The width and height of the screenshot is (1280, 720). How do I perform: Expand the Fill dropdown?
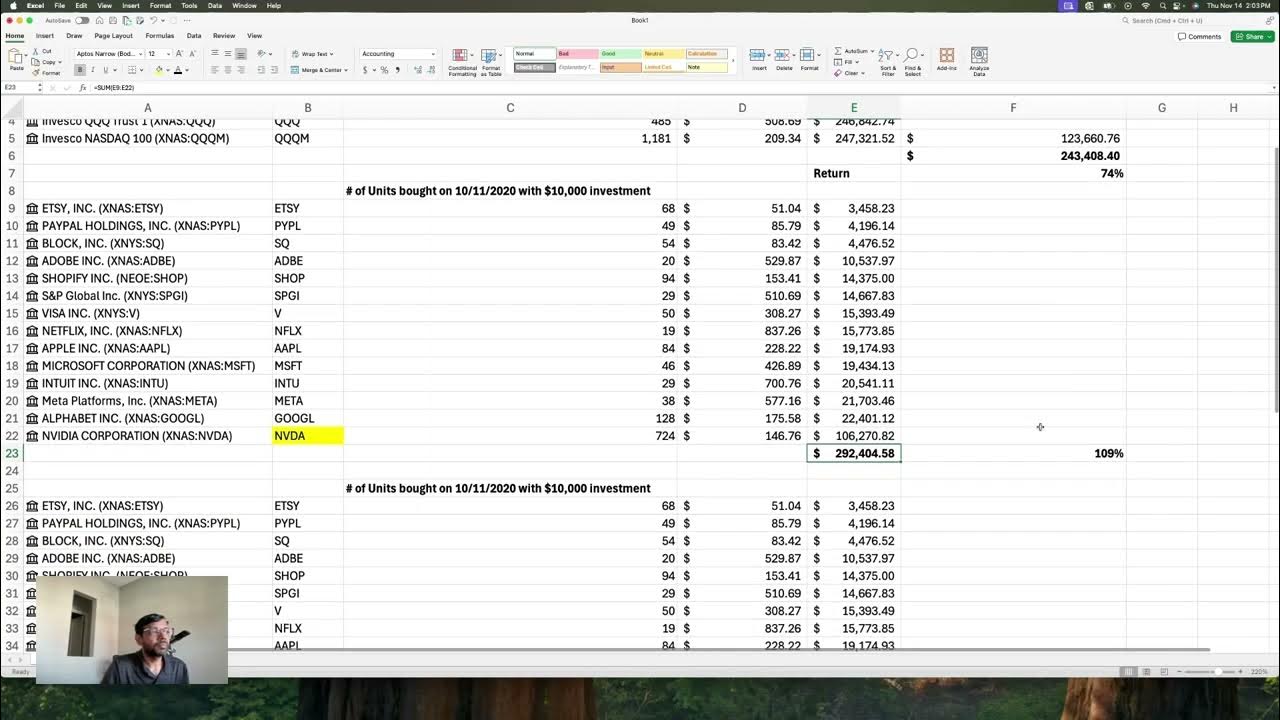pos(858,62)
